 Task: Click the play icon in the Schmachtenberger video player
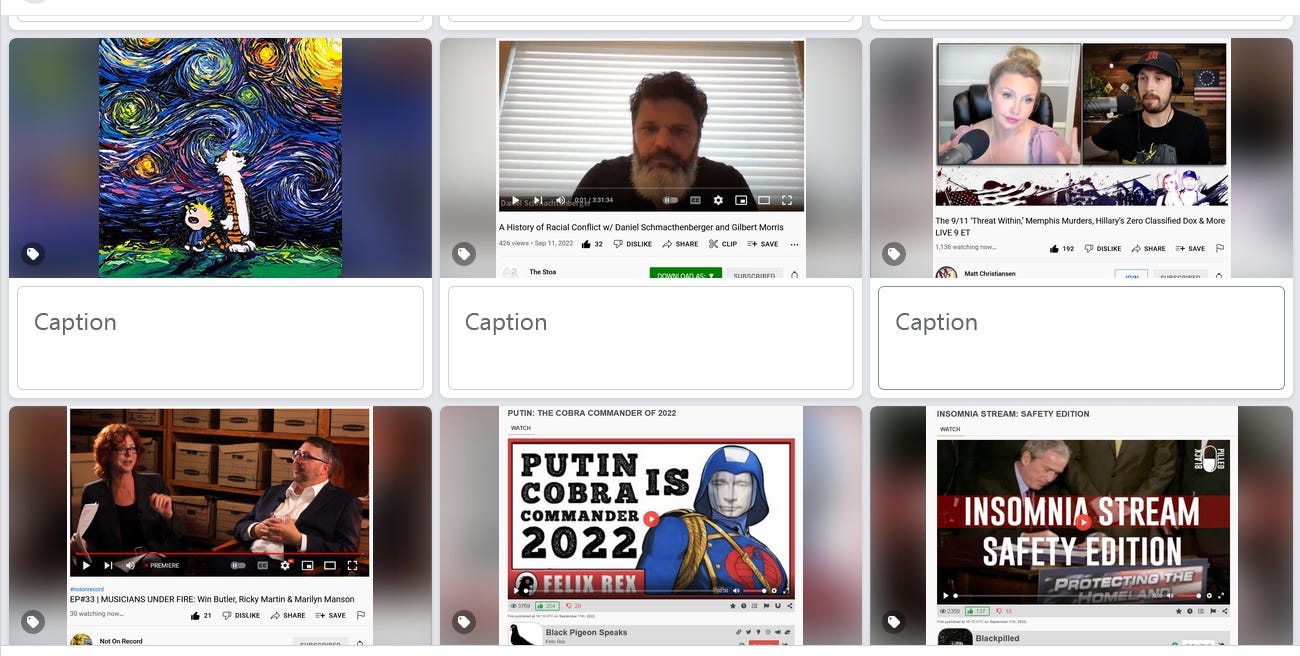coord(516,200)
